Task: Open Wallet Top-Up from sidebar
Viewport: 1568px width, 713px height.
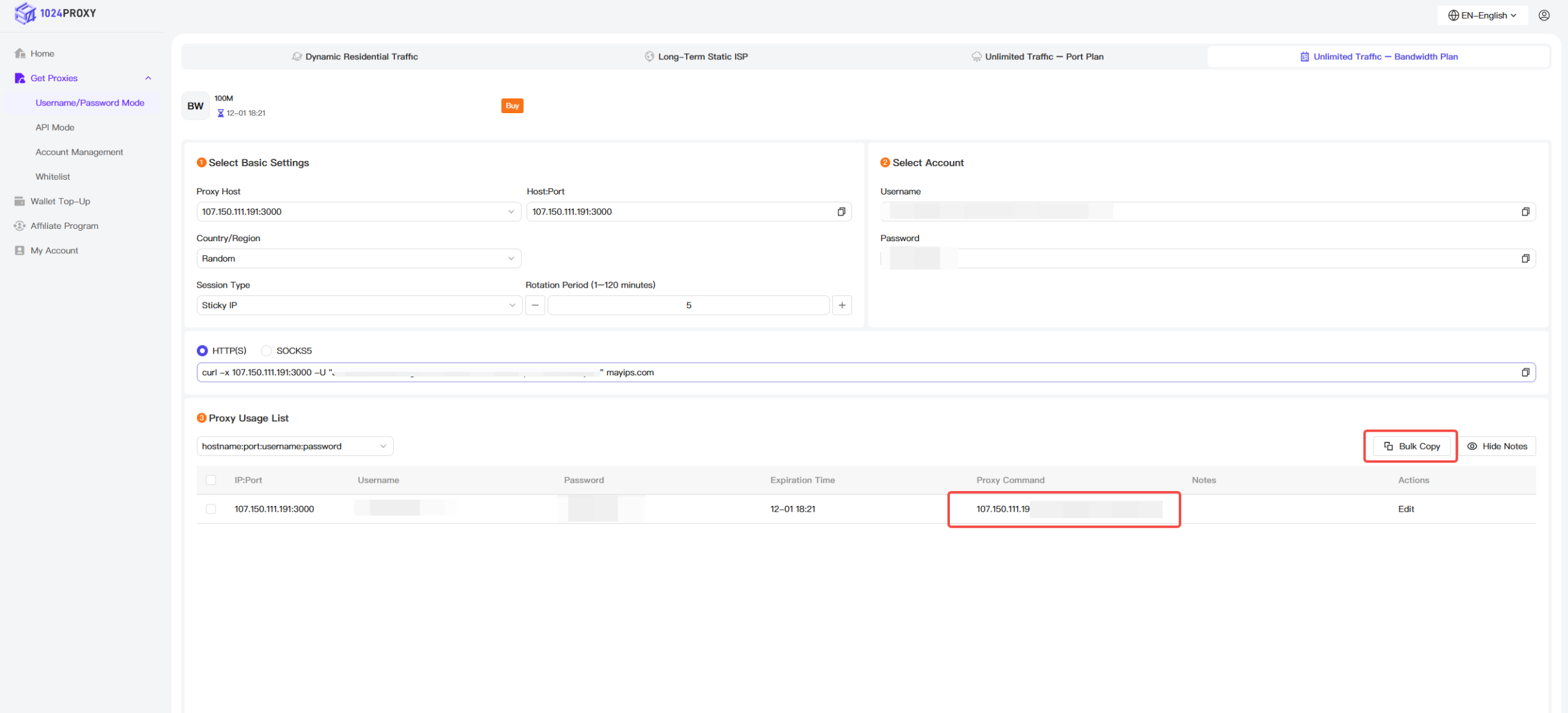Action: coord(60,201)
